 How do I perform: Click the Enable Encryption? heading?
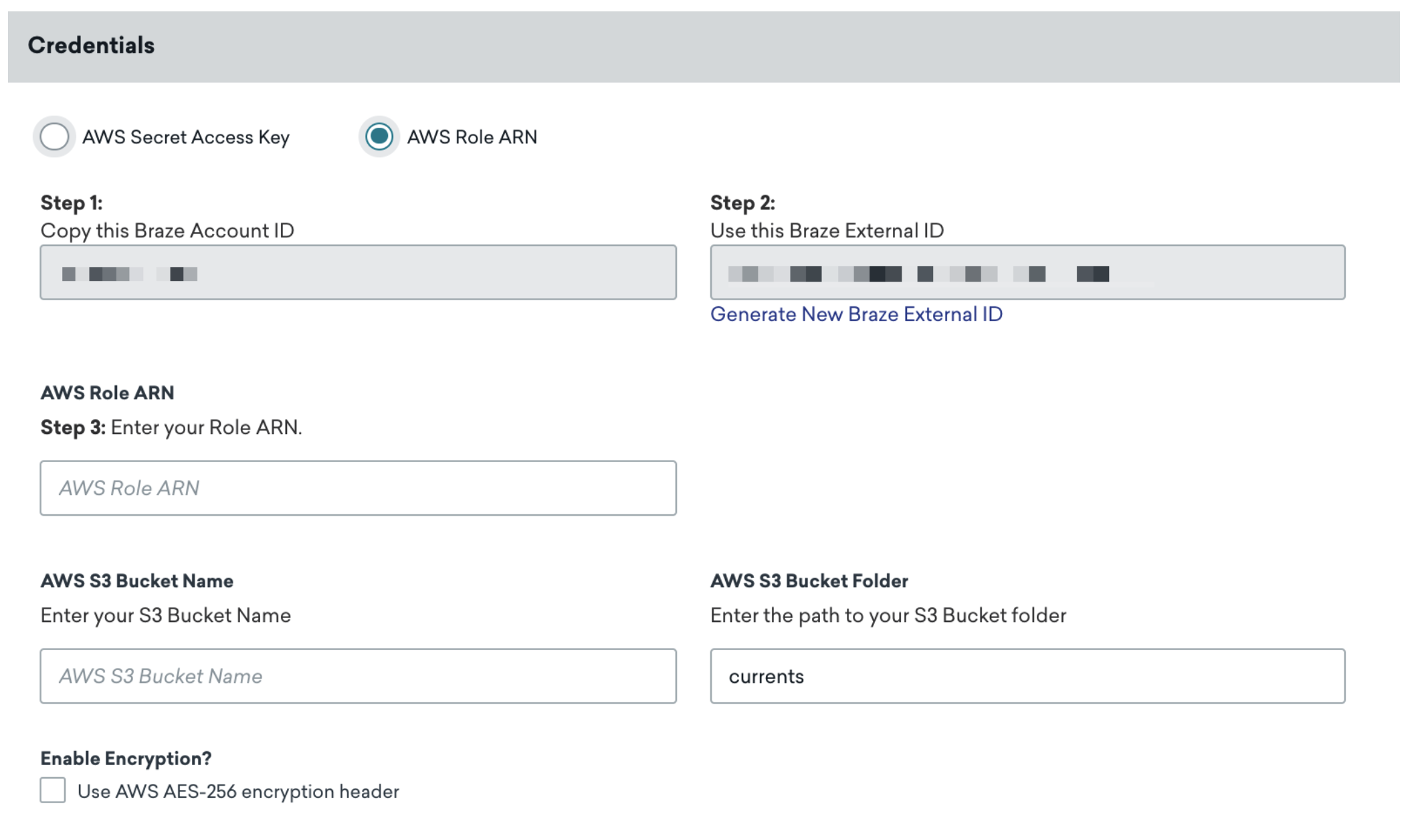point(126,758)
